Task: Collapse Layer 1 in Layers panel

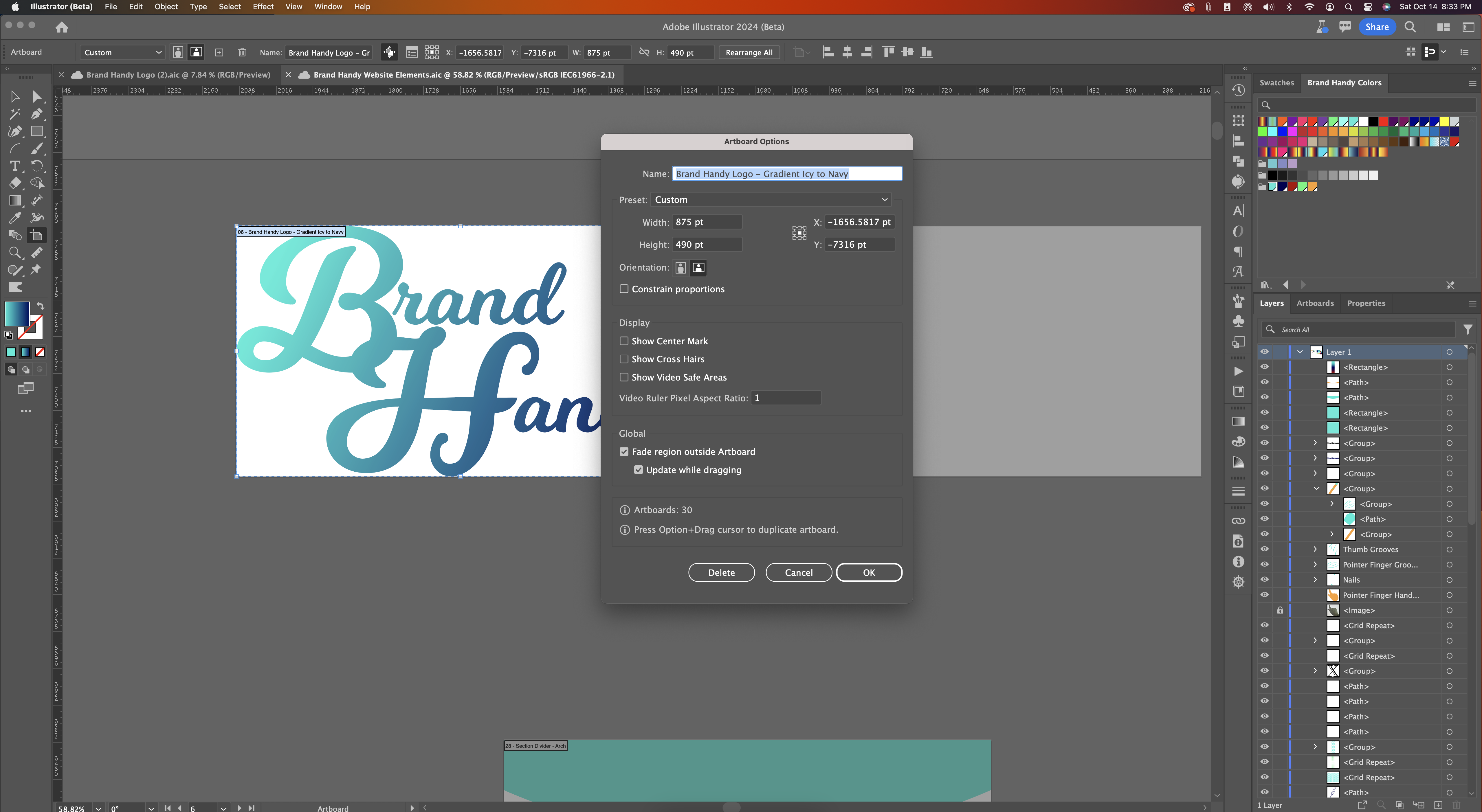Action: (x=1300, y=351)
